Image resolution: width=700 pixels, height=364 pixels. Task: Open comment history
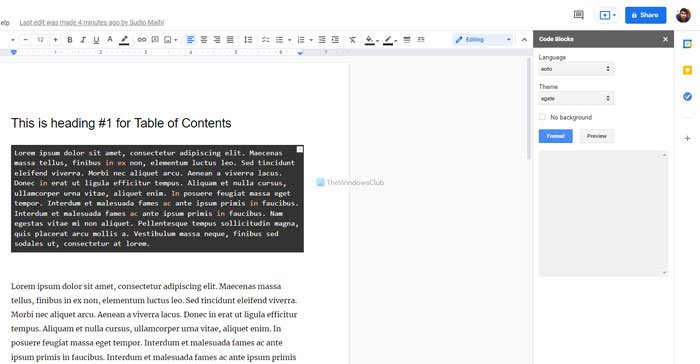point(579,15)
